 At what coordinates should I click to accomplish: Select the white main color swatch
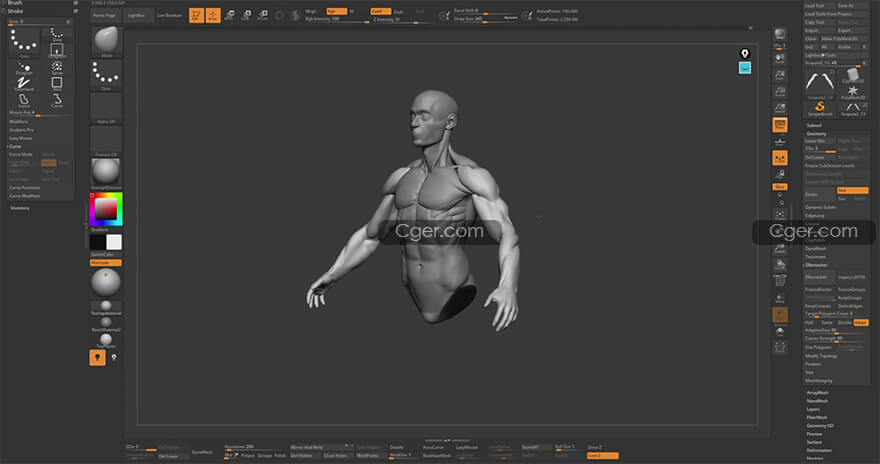click(x=114, y=242)
